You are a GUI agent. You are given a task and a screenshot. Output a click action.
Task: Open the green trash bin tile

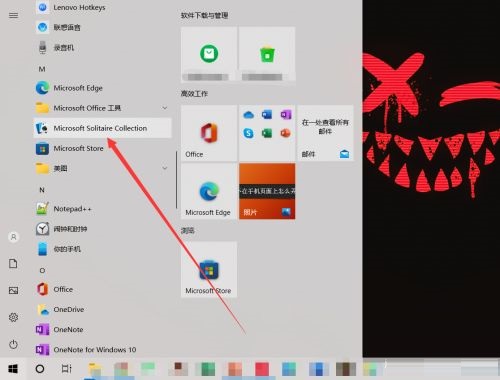click(267, 54)
